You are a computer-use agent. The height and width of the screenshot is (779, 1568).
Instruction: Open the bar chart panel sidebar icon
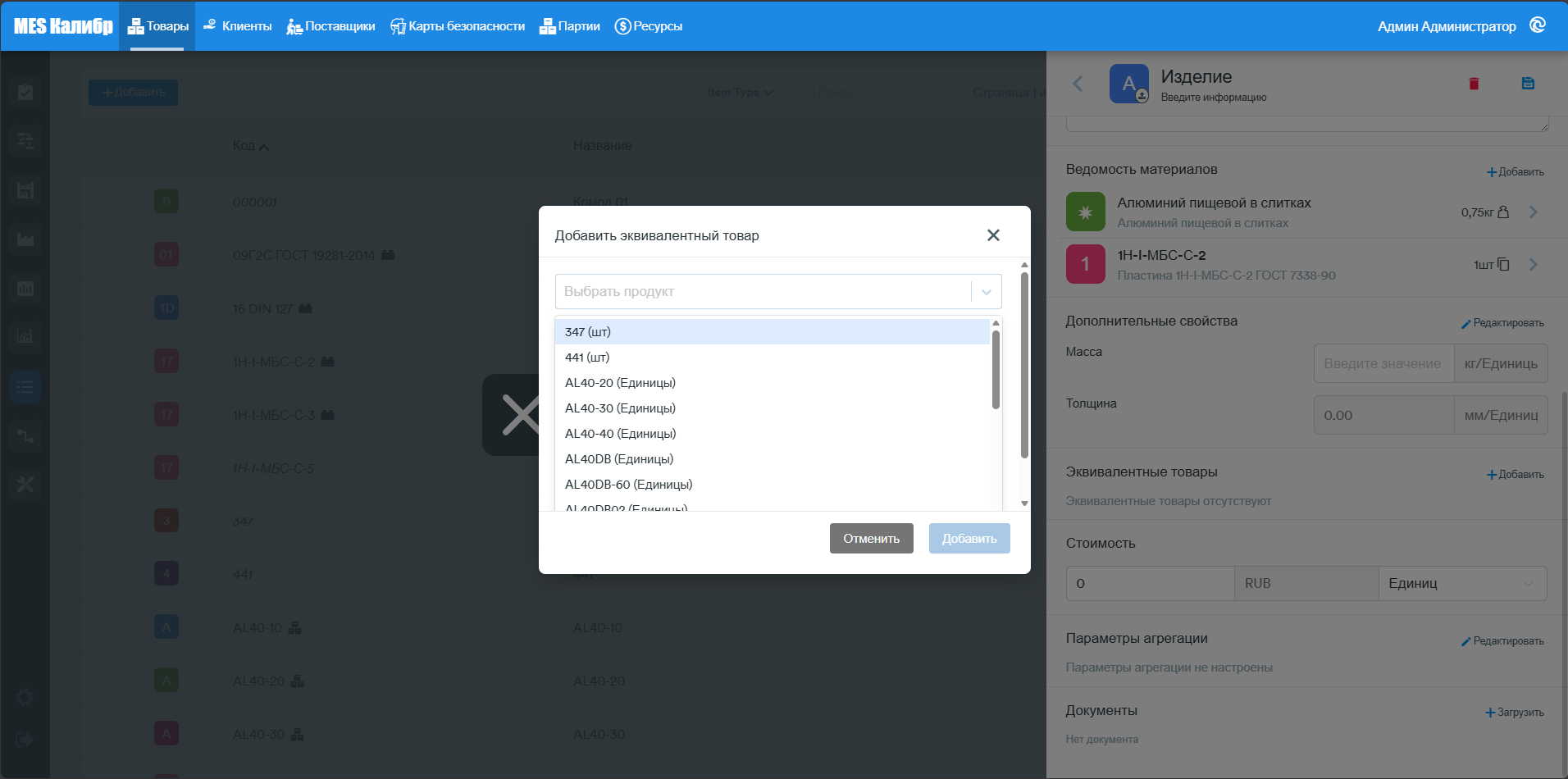[x=25, y=289]
